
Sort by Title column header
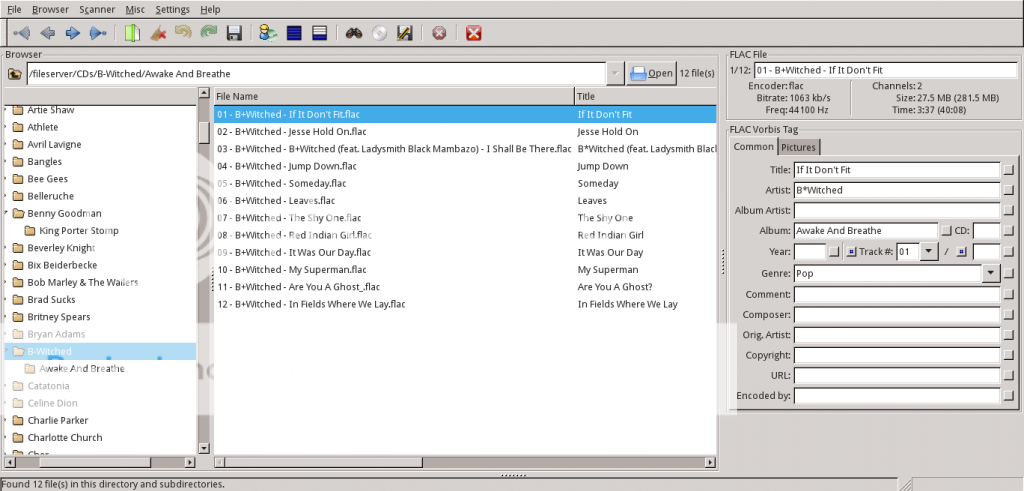pyautogui.click(x=645, y=96)
